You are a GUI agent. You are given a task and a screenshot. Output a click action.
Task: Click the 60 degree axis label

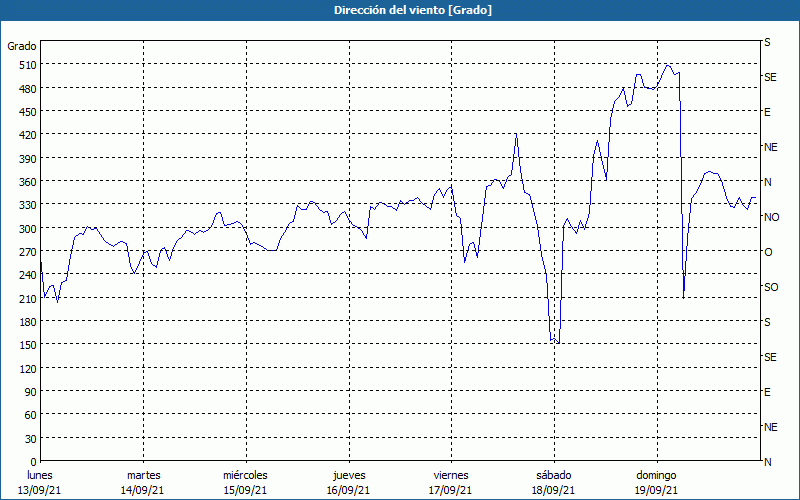click(31, 415)
